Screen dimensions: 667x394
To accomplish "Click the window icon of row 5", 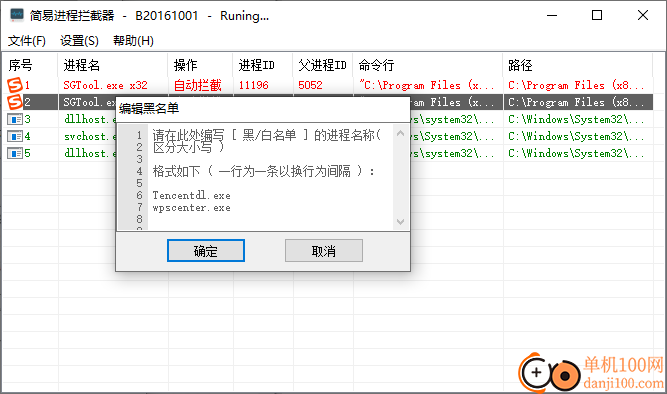I will (14, 153).
